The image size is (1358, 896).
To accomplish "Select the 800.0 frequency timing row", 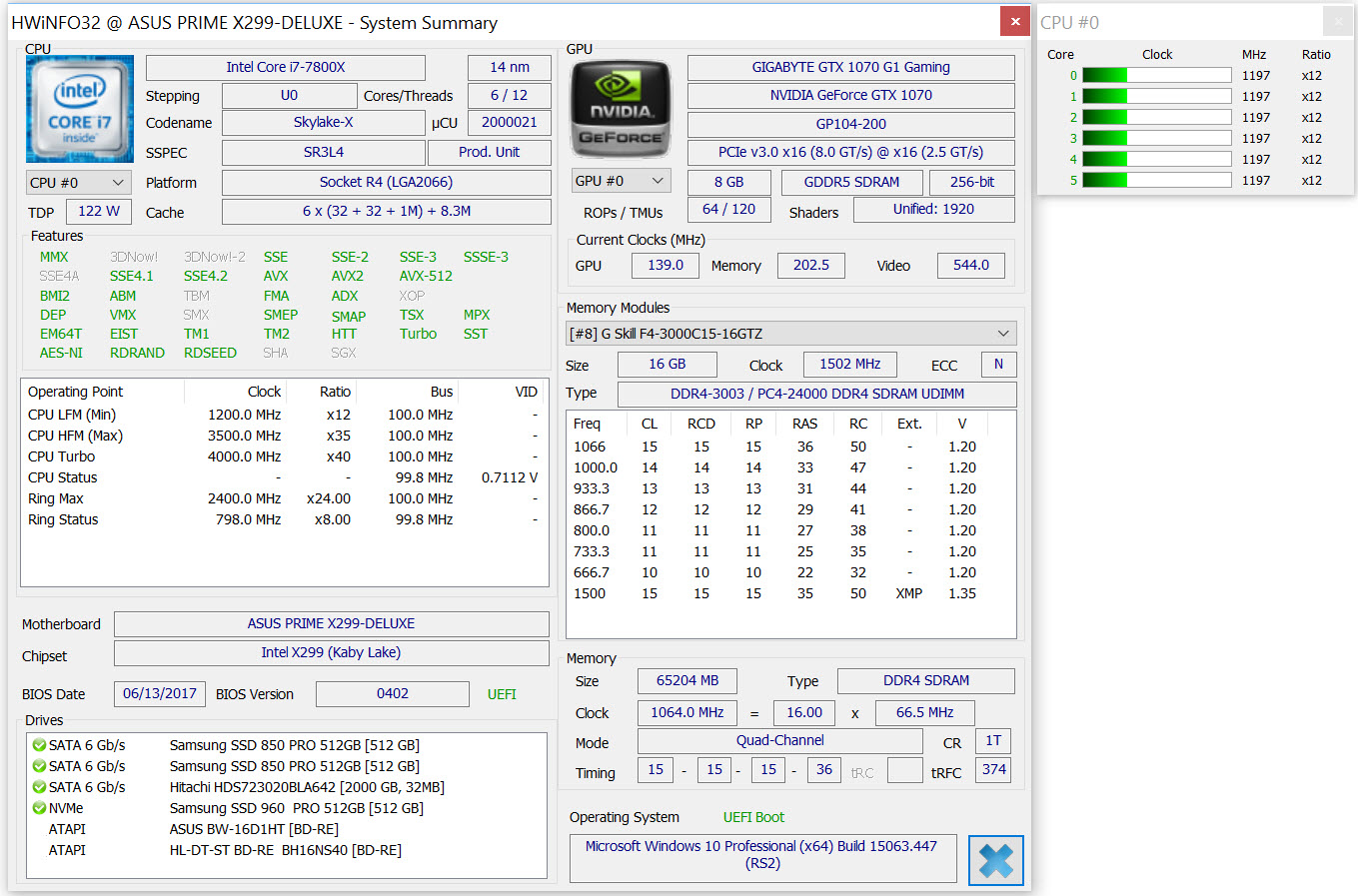I will pyautogui.click(x=790, y=530).
